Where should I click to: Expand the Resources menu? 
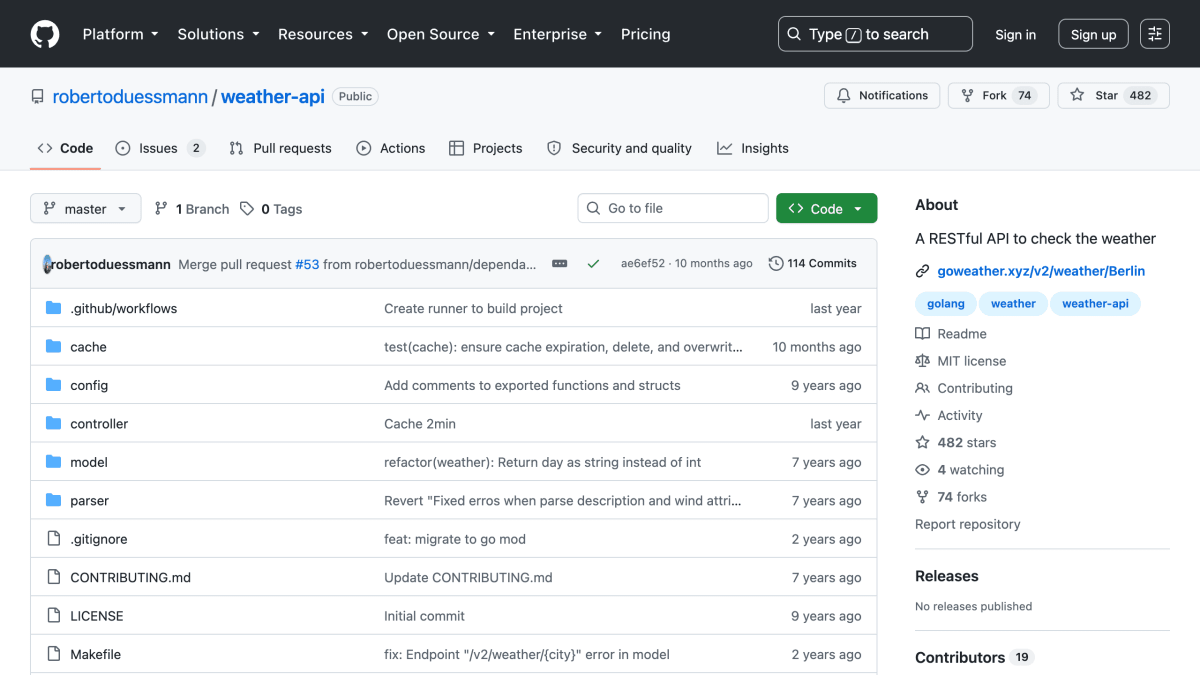click(321, 34)
